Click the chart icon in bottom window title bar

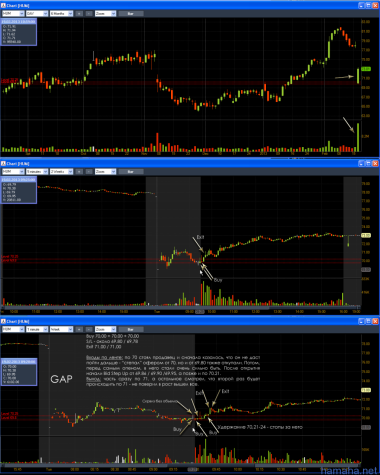tap(4, 321)
